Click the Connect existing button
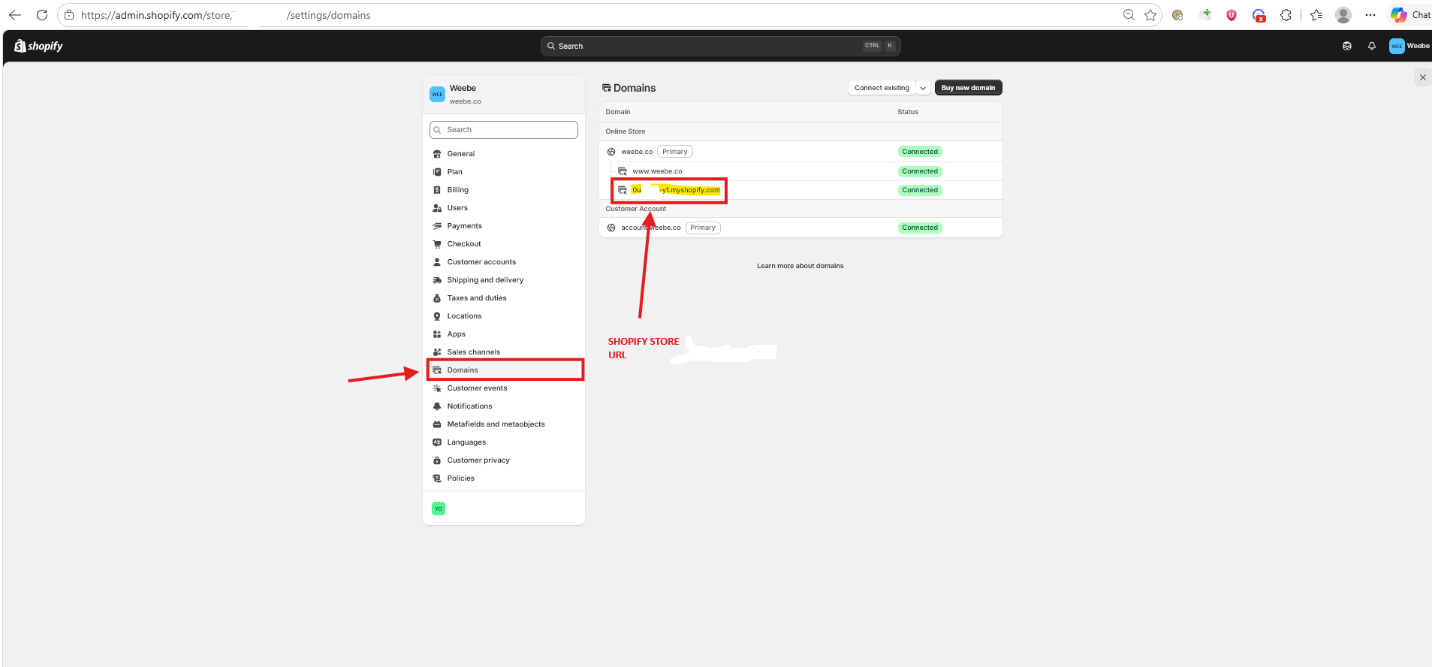 [x=881, y=88]
